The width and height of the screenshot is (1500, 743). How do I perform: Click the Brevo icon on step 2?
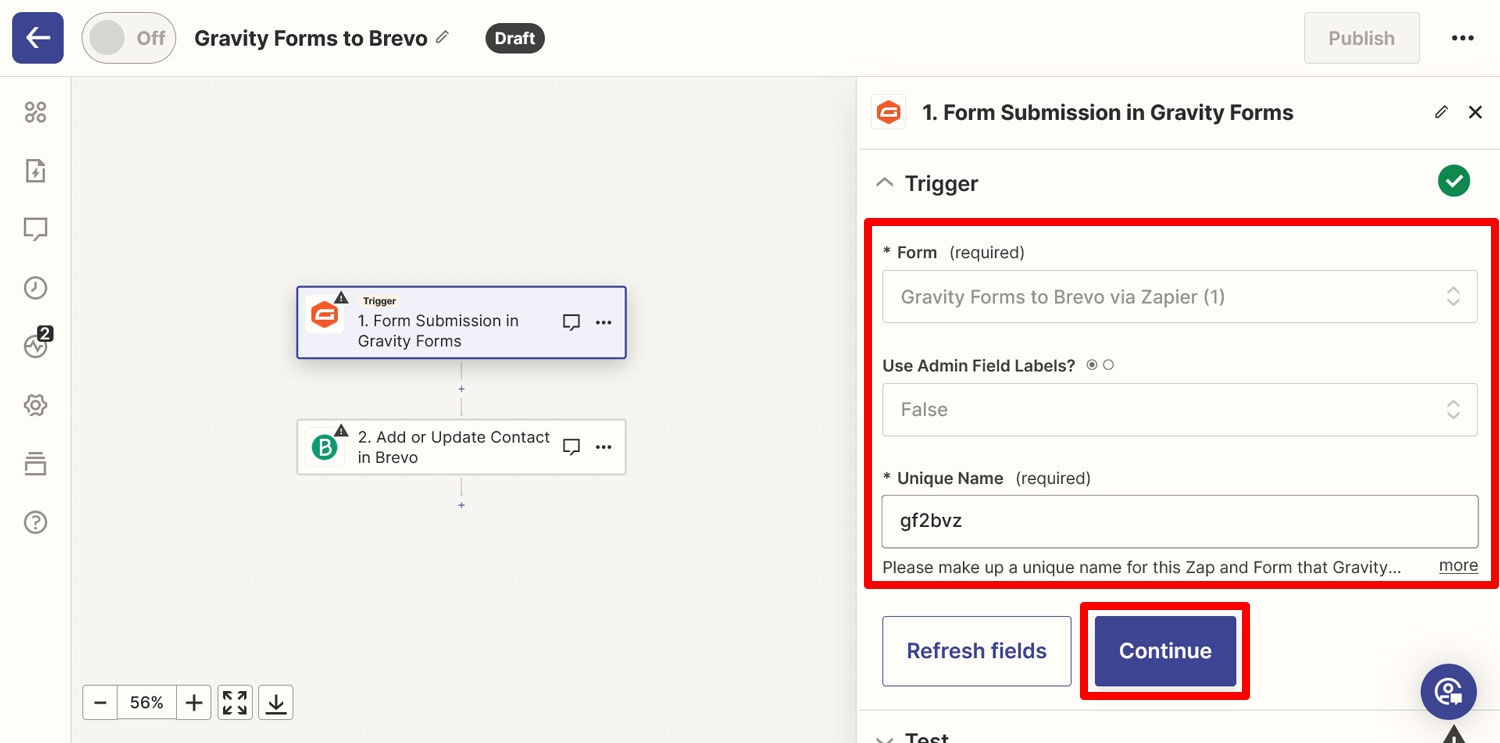pyautogui.click(x=324, y=447)
